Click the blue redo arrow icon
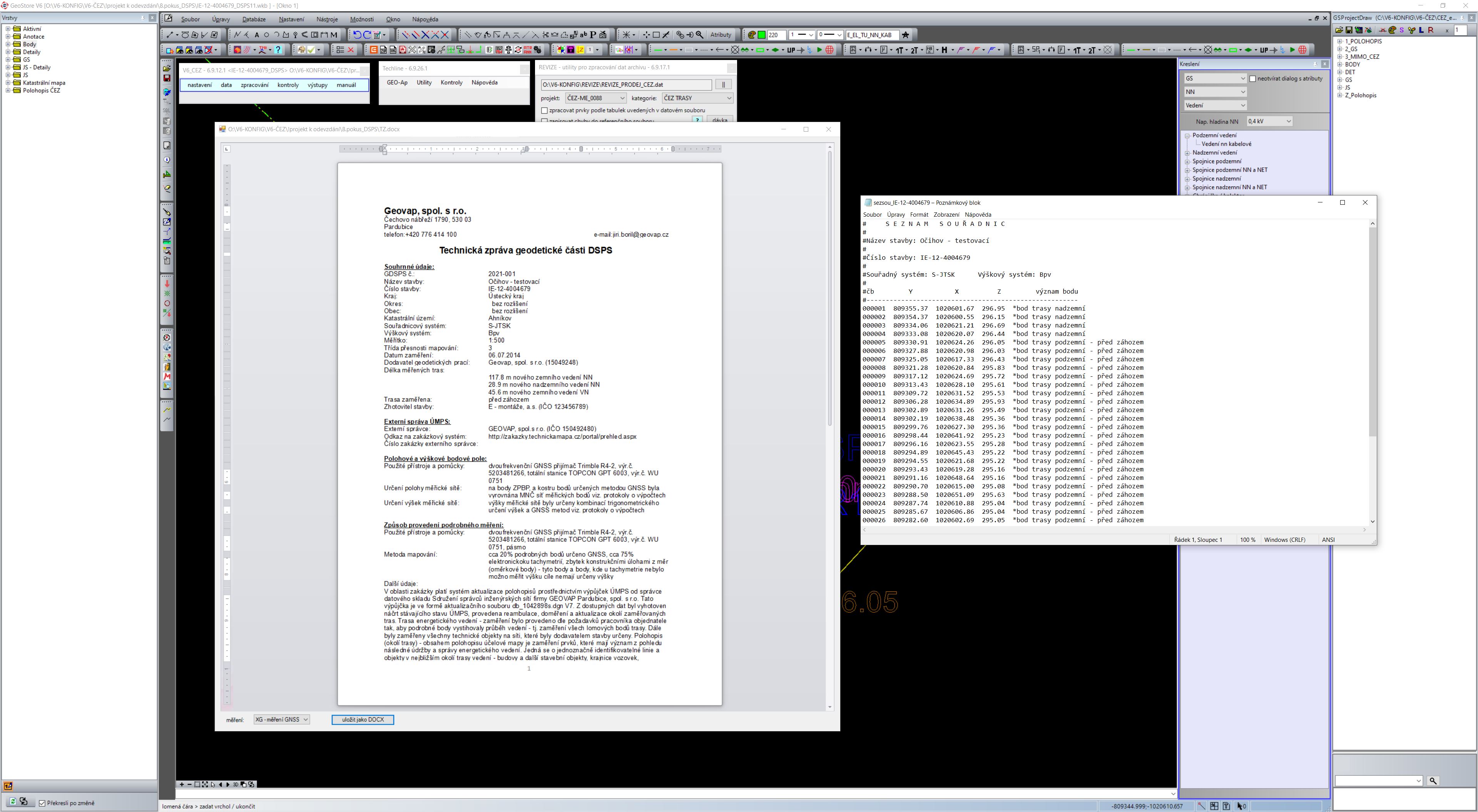Viewport: 1478px width, 812px height. 367,34
